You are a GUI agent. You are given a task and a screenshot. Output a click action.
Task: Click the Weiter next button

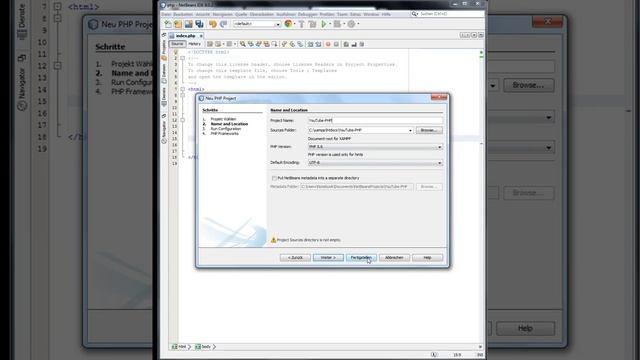click(x=328, y=258)
